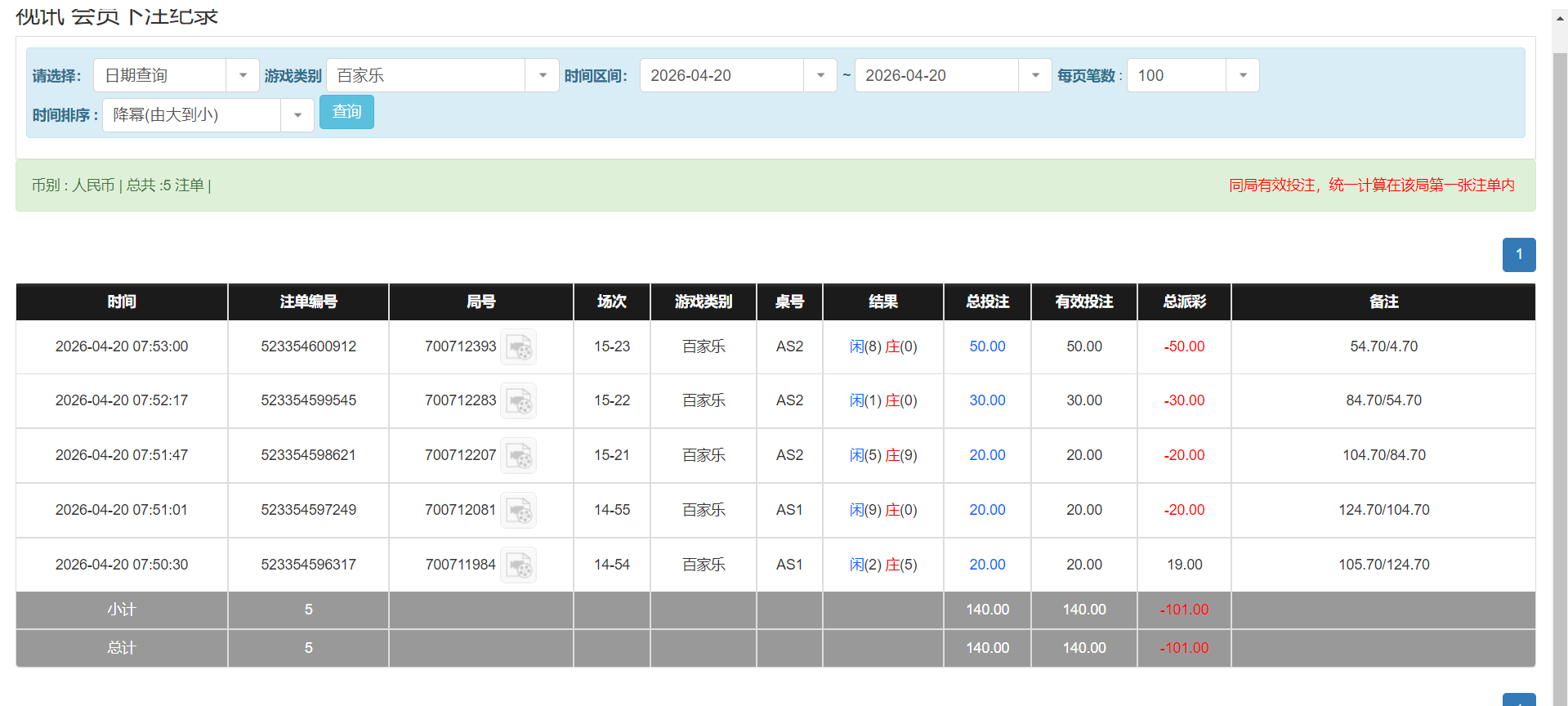Go to page 1 in top pagination
The height and width of the screenshot is (706, 1568).
tap(1519, 255)
